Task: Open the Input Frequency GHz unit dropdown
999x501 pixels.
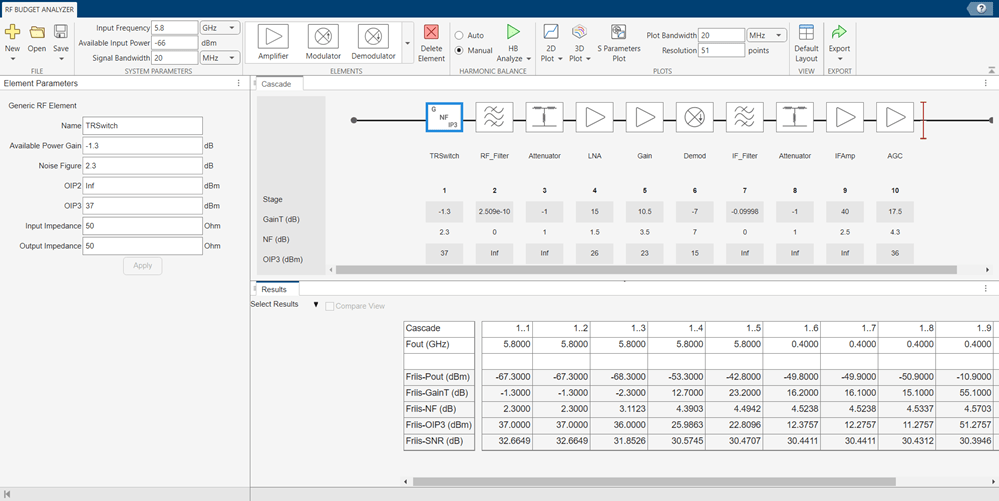Action: pos(219,28)
